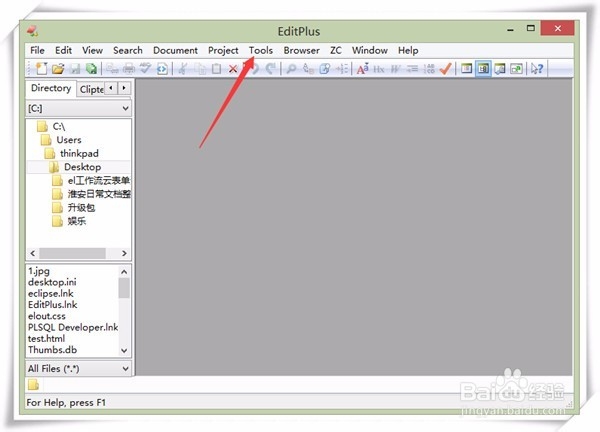The image size is (600, 432).
Task: Open the Window menu
Action: tap(370, 50)
